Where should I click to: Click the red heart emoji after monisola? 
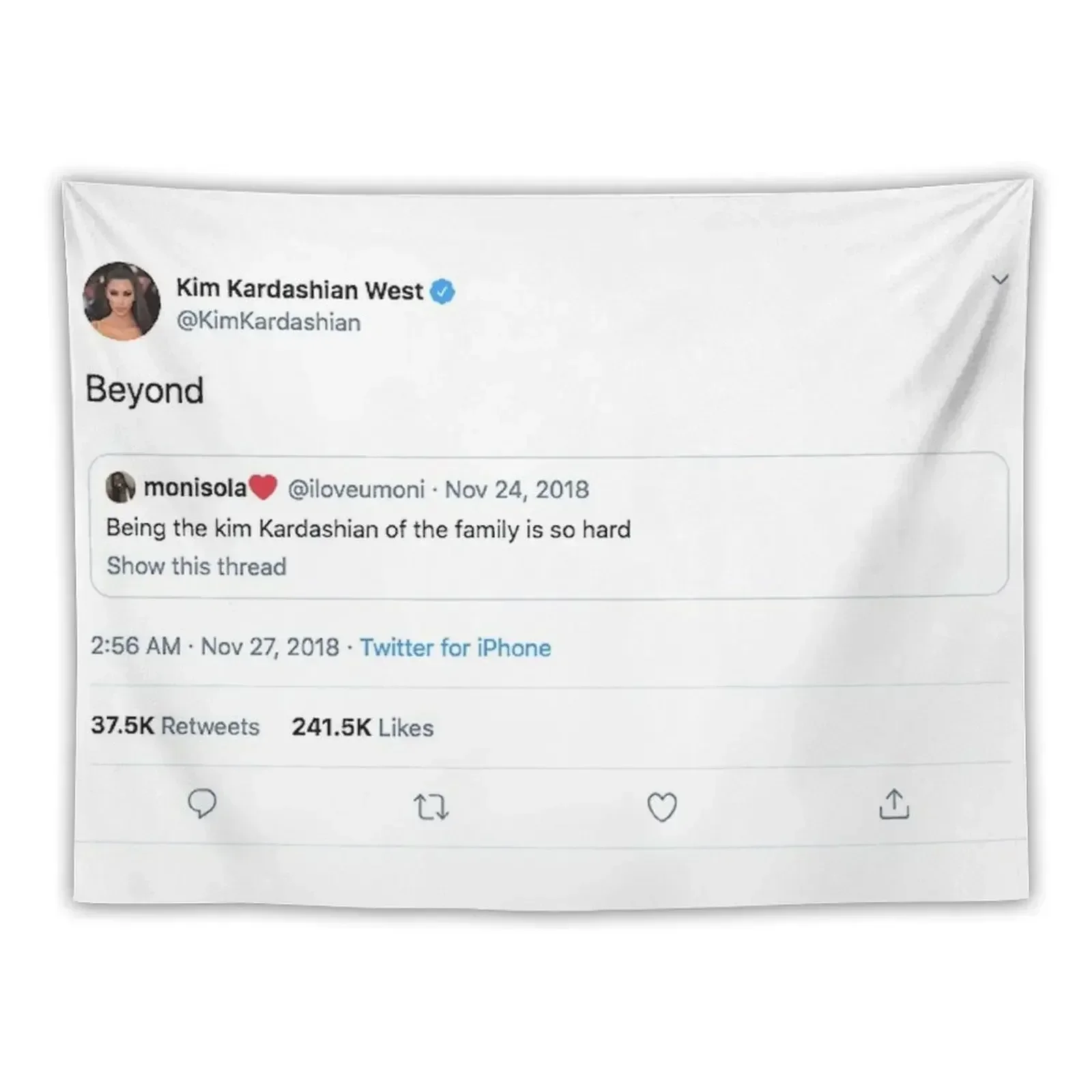point(263,487)
